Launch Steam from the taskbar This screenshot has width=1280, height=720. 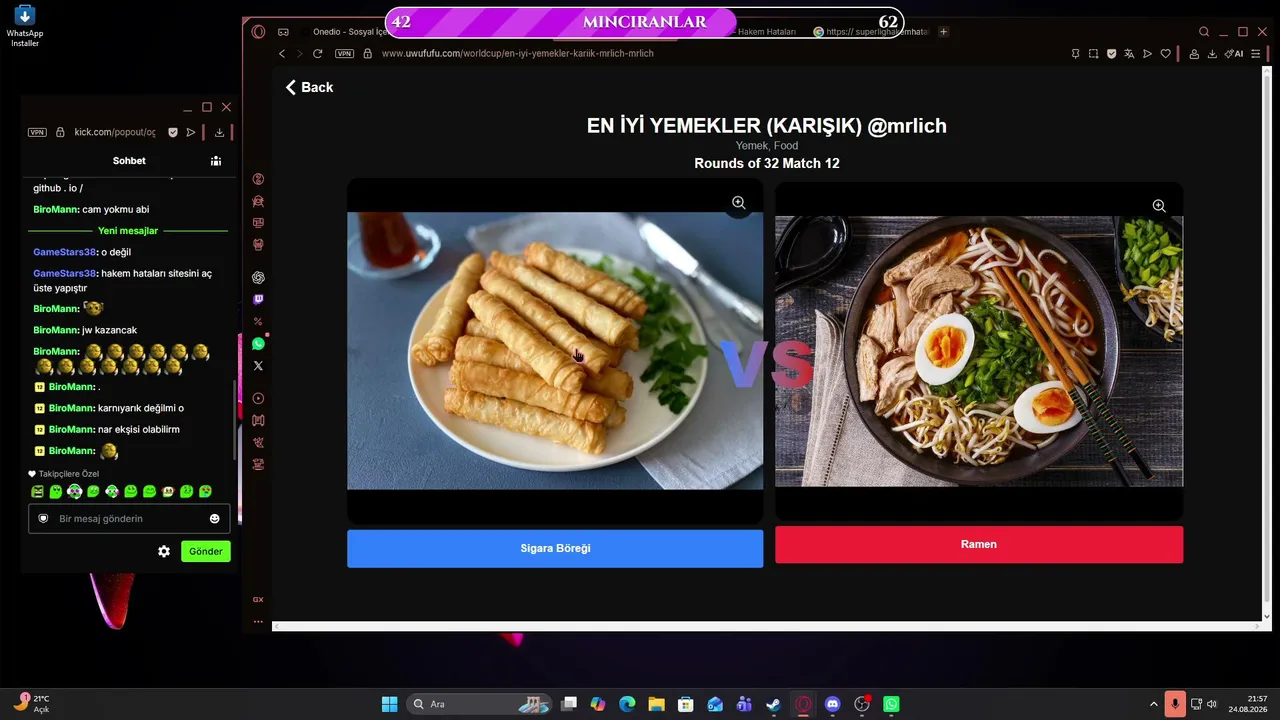[773, 704]
